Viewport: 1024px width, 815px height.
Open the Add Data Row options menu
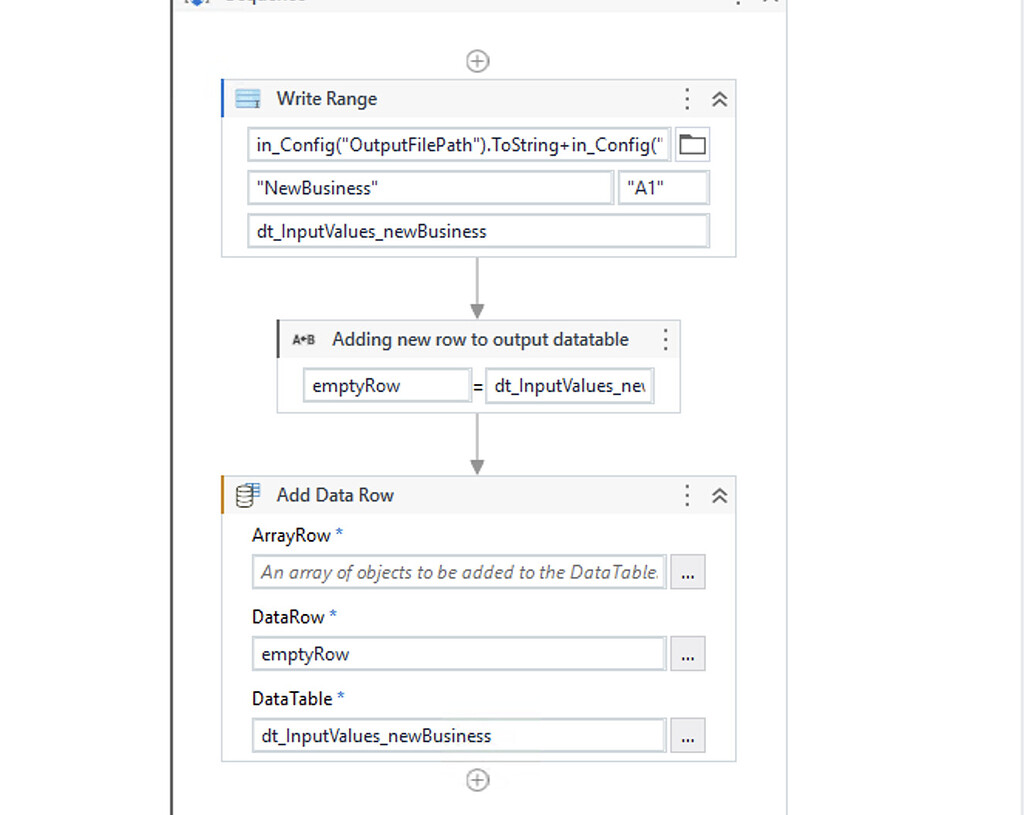[x=686, y=494]
